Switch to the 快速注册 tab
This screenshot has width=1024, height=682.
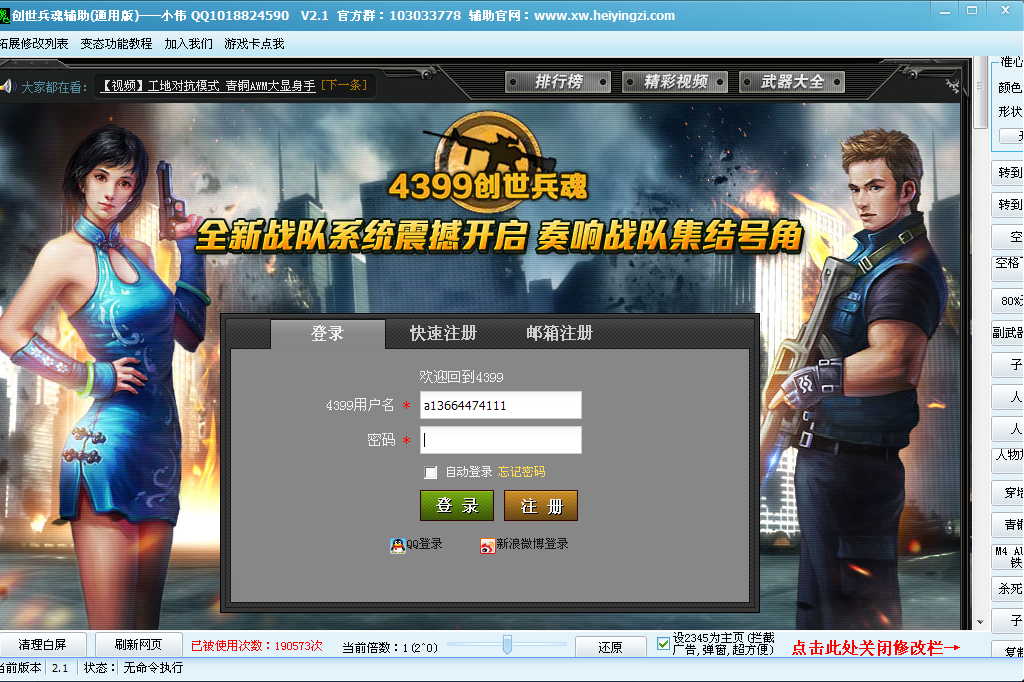[x=443, y=333]
